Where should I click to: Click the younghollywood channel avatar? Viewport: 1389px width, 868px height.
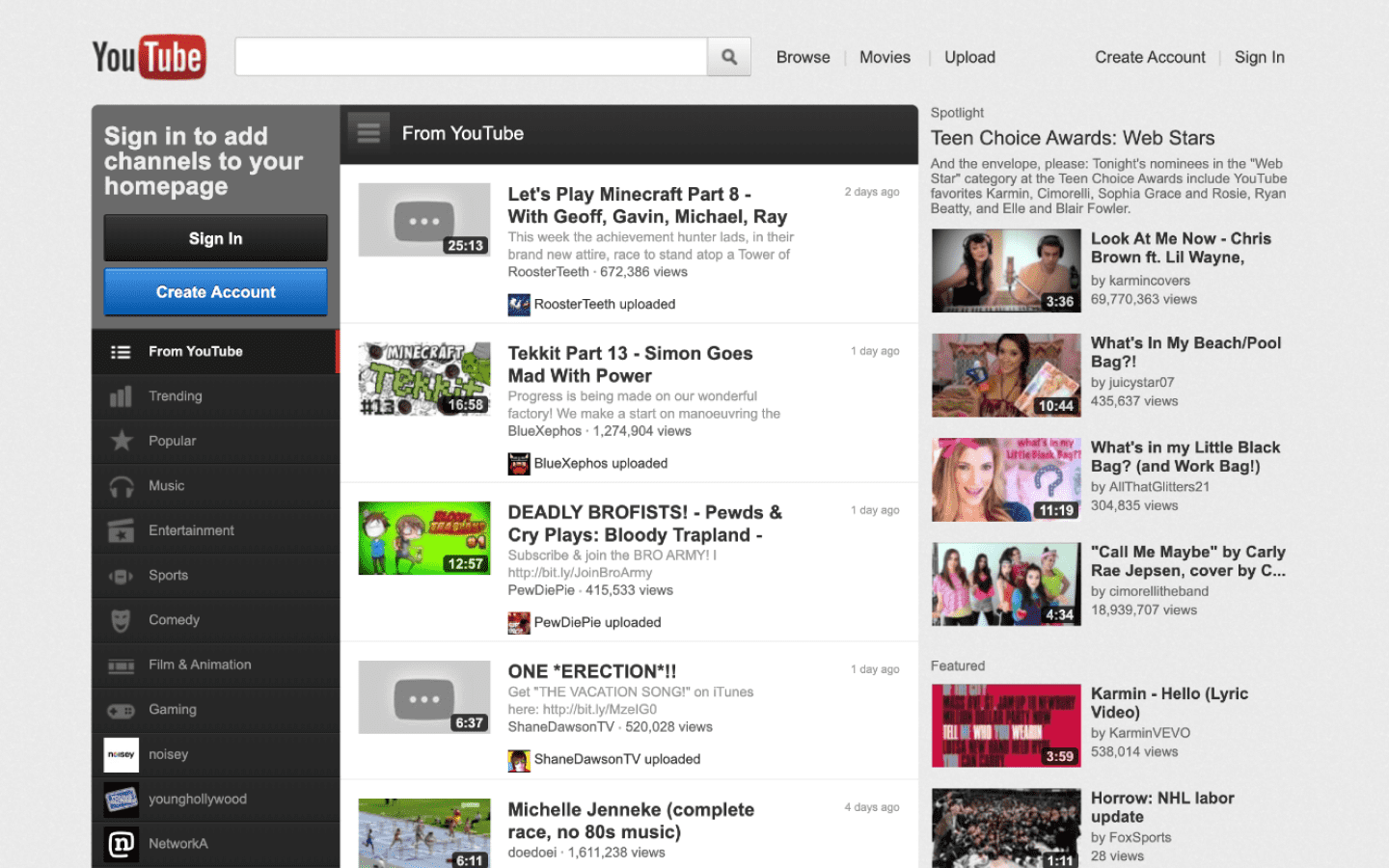point(122,800)
